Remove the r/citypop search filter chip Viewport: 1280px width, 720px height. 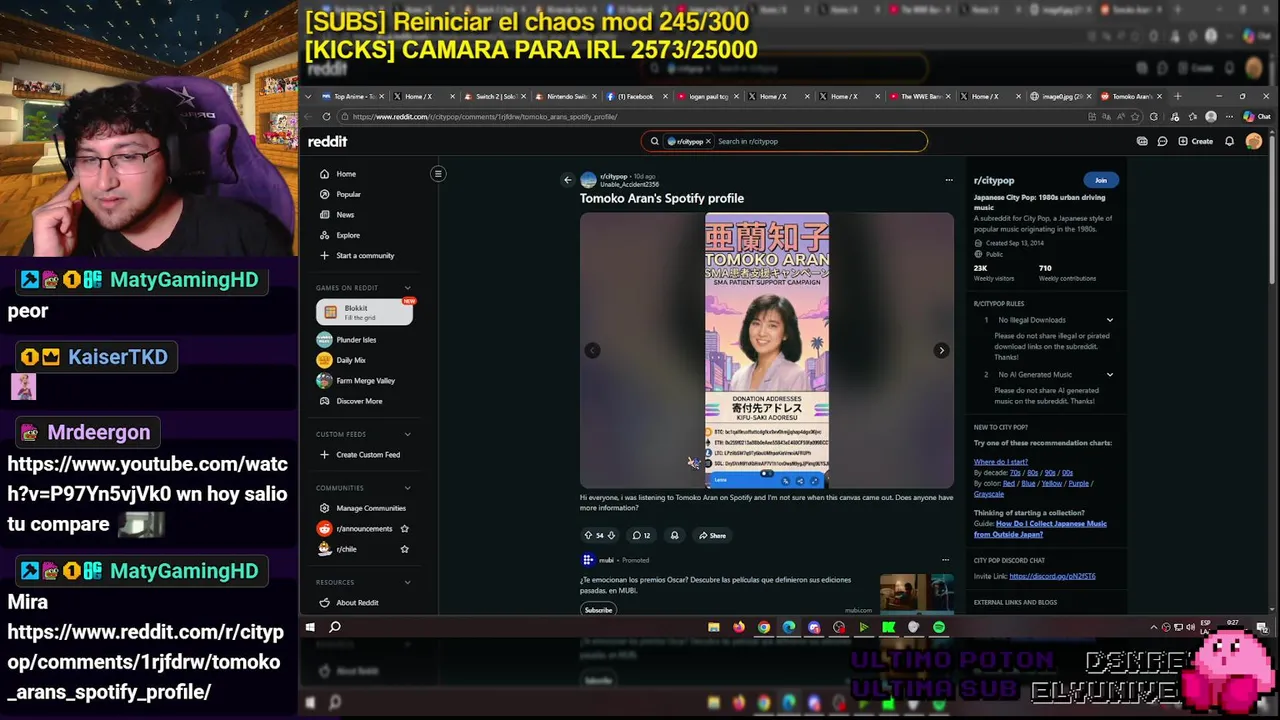(x=708, y=141)
